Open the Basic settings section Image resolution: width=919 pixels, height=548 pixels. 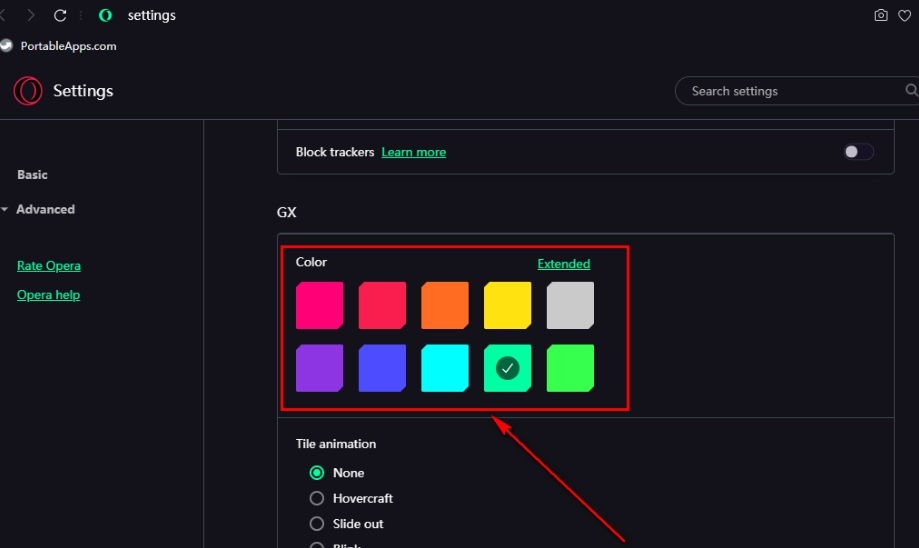coord(32,175)
